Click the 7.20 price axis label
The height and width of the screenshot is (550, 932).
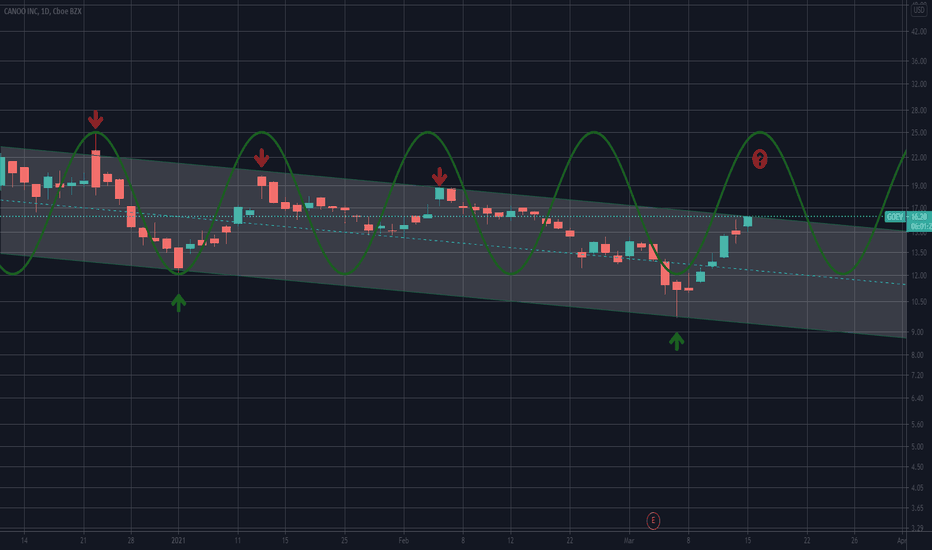[x=919, y=376]
